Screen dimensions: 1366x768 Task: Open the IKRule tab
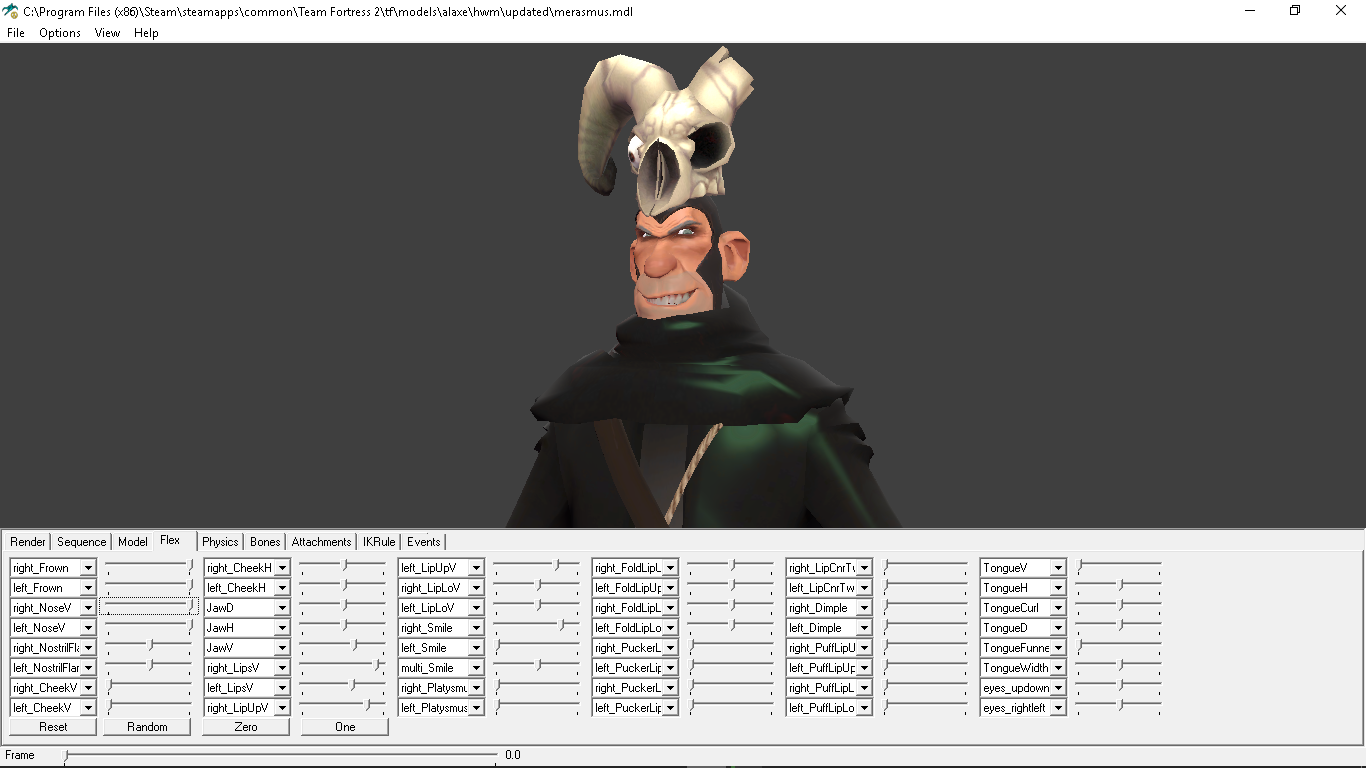click(x=379, y=542)
